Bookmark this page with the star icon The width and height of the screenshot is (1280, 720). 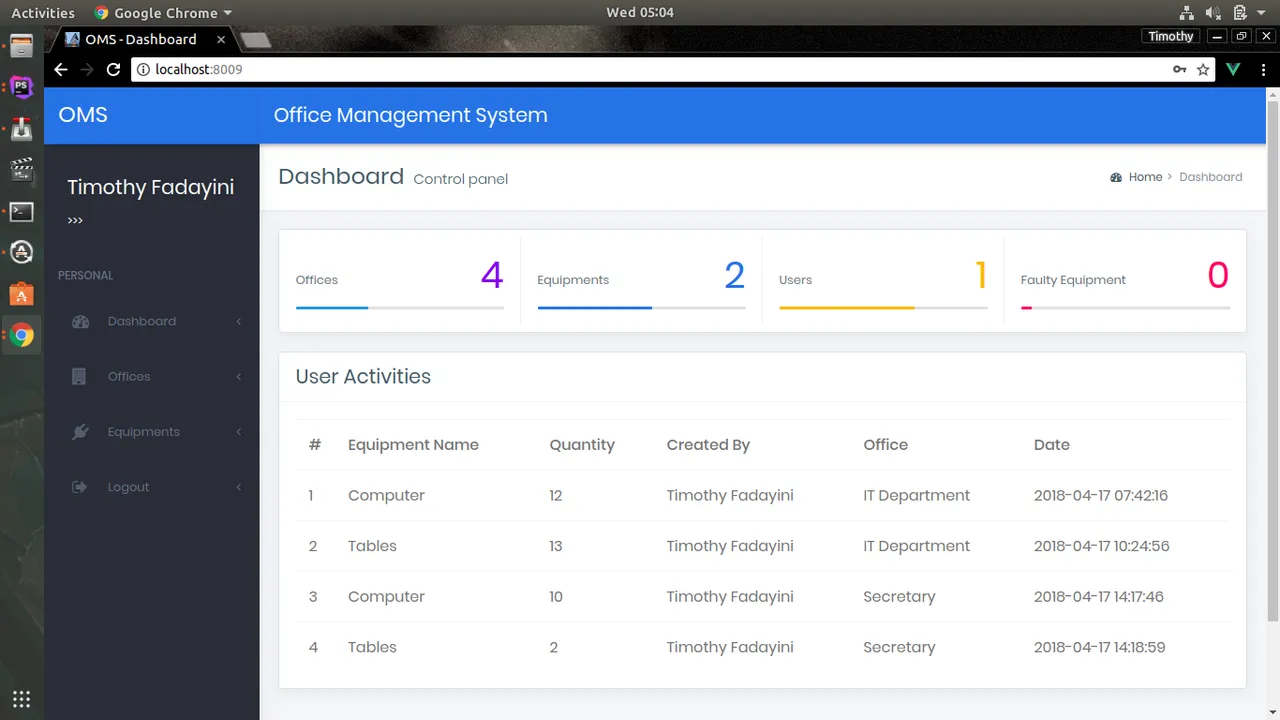pos(1203,69)
